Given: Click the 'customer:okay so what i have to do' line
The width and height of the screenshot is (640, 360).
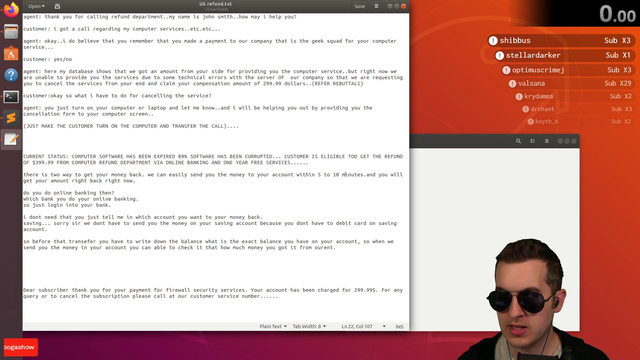Looking at the screenshot, I should pos(117,96).
